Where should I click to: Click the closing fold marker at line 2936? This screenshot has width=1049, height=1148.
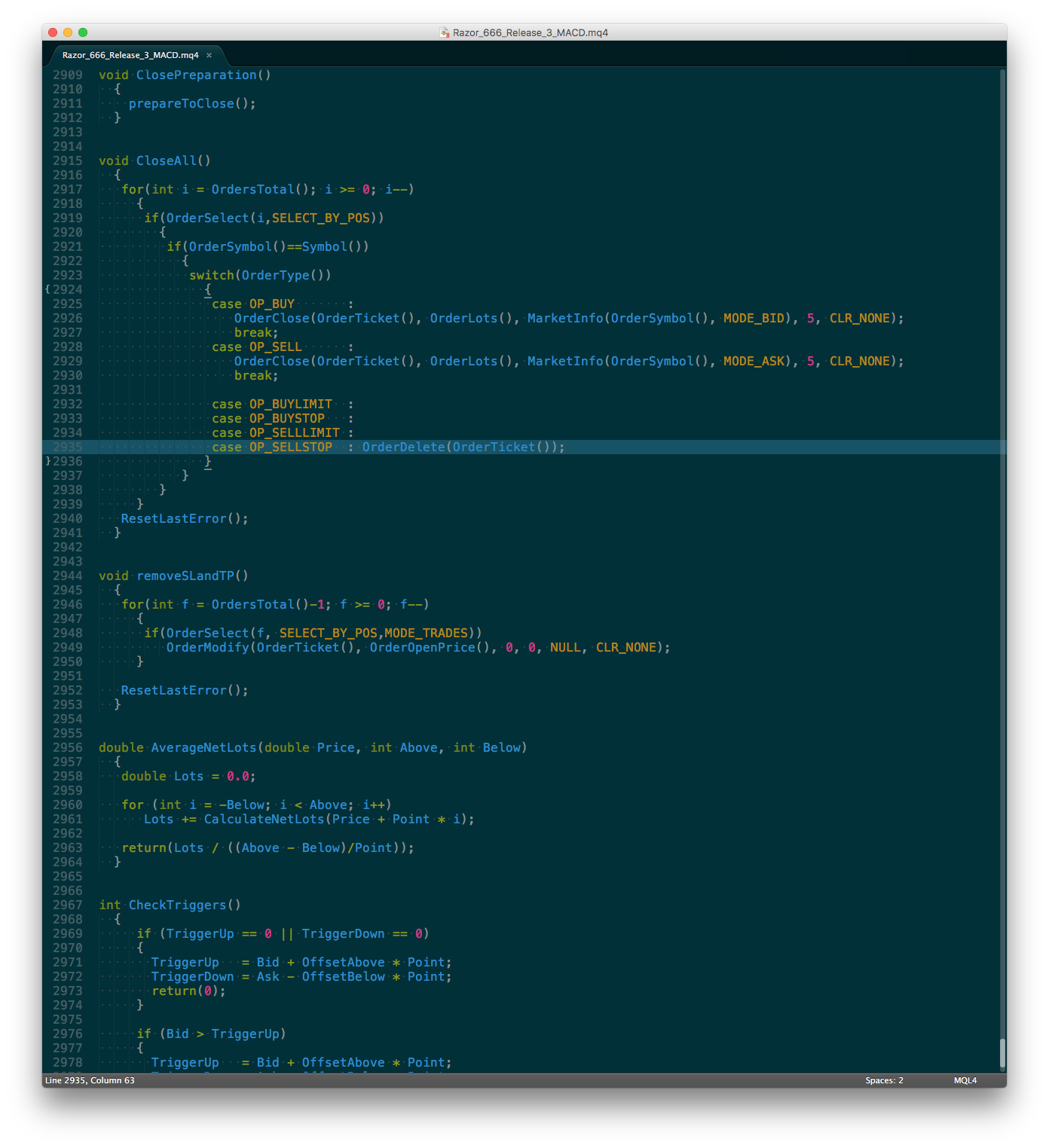47,461
